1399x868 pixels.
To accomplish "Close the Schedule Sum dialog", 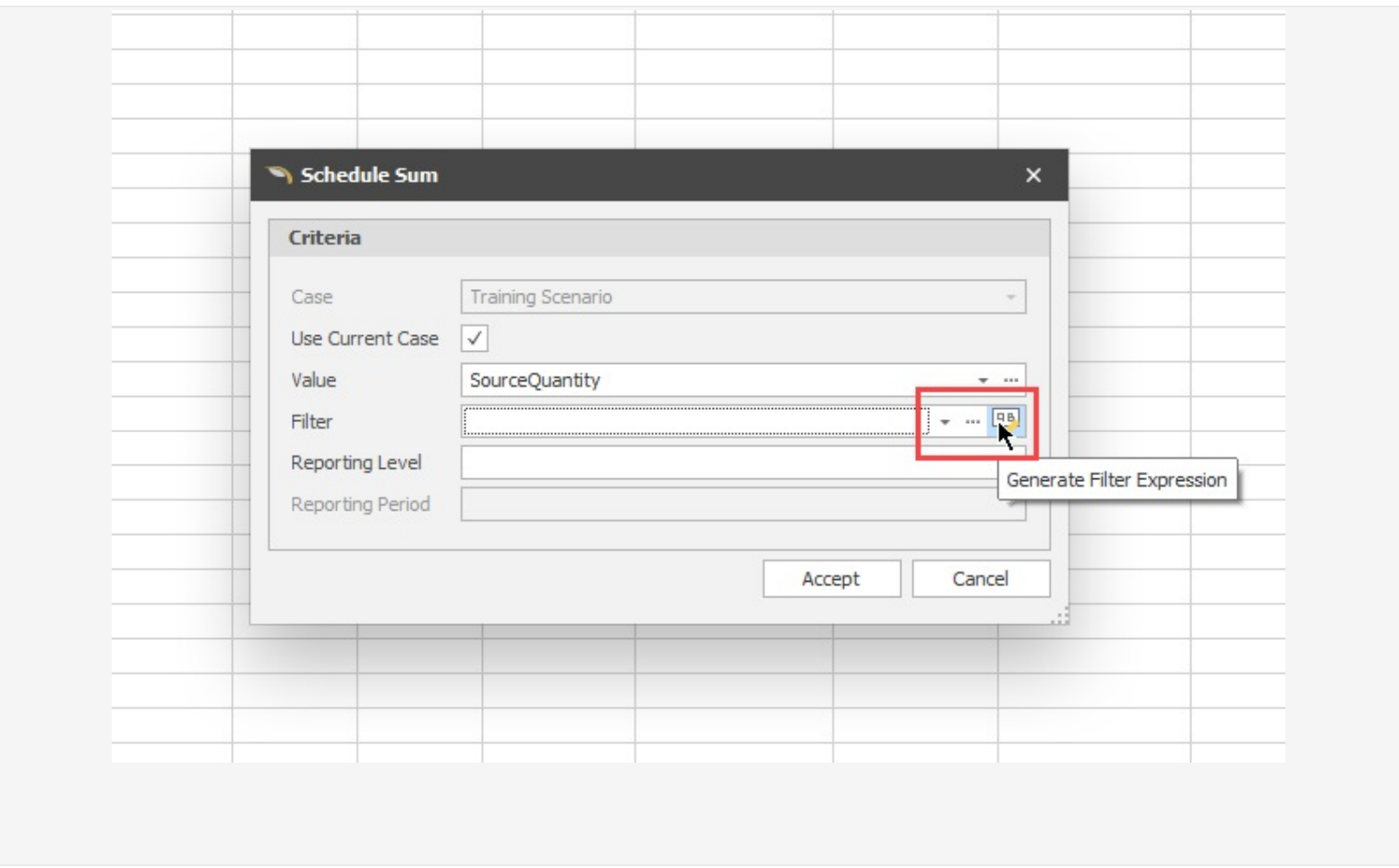I will 1033,175.
